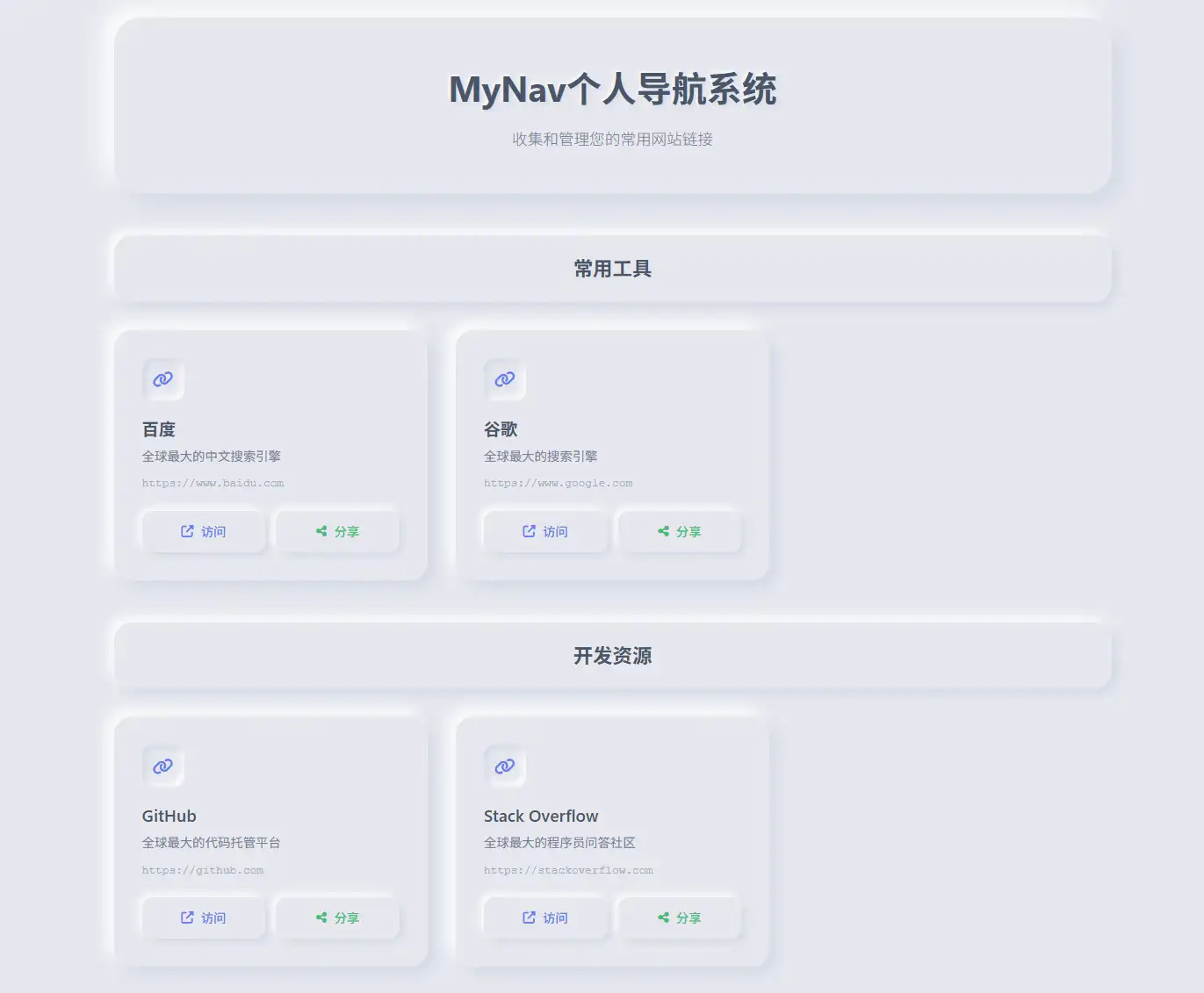The image size is (1204, 993).
Task: Open GitHub via its 访问 button
Action: point(203,917)
